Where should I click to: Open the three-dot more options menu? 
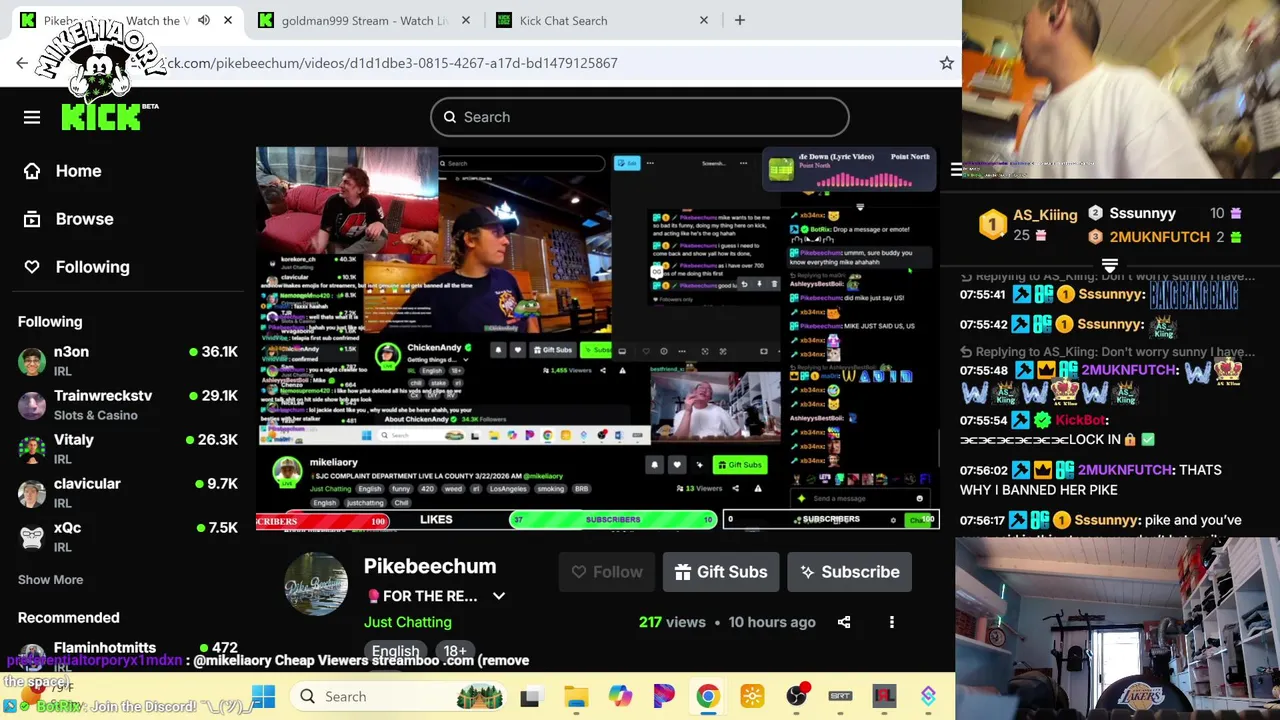click(x=892, y=622)
